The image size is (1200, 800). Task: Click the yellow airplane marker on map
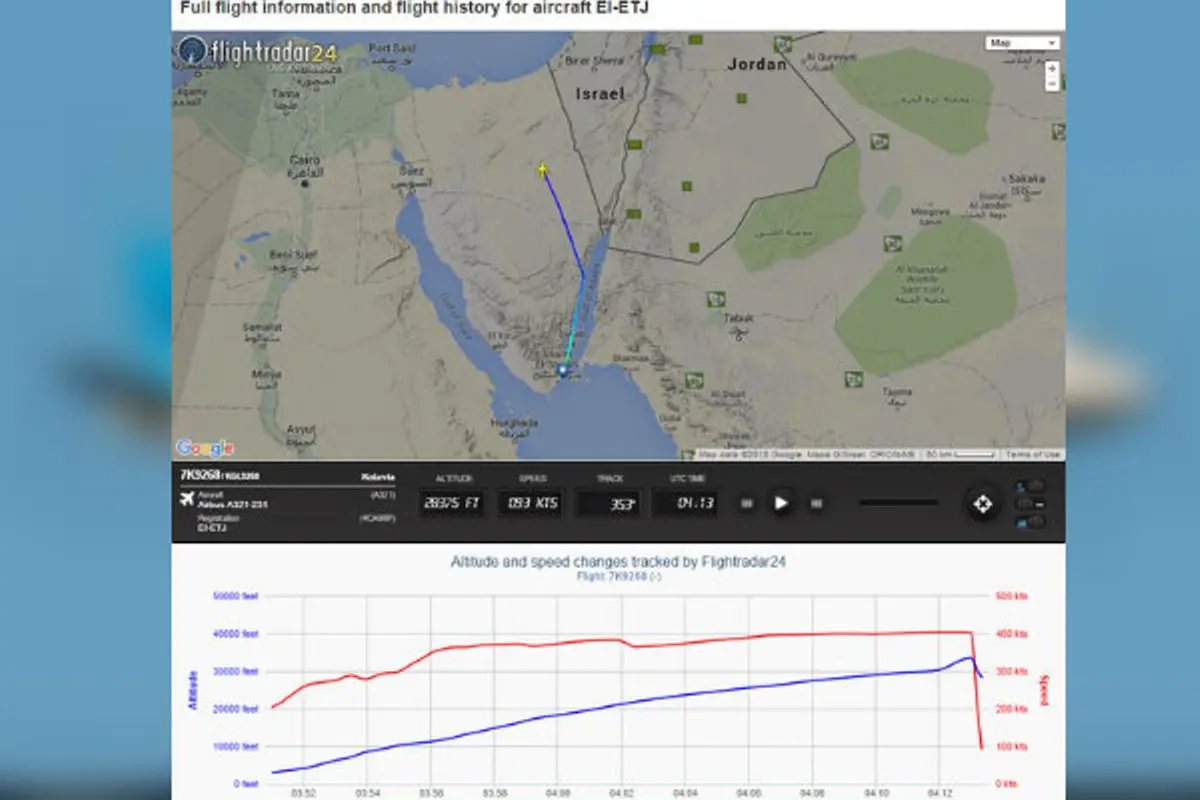(x=542, y=169)
